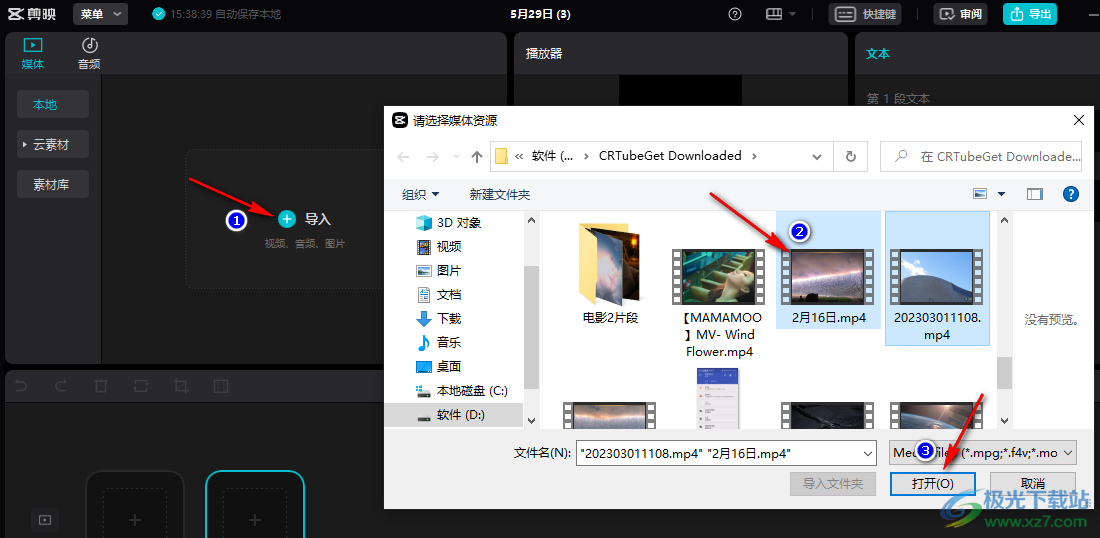Switch to the Audio tab
The image size is (1100, 538).
pyautogui.click(x=89, y=53)
